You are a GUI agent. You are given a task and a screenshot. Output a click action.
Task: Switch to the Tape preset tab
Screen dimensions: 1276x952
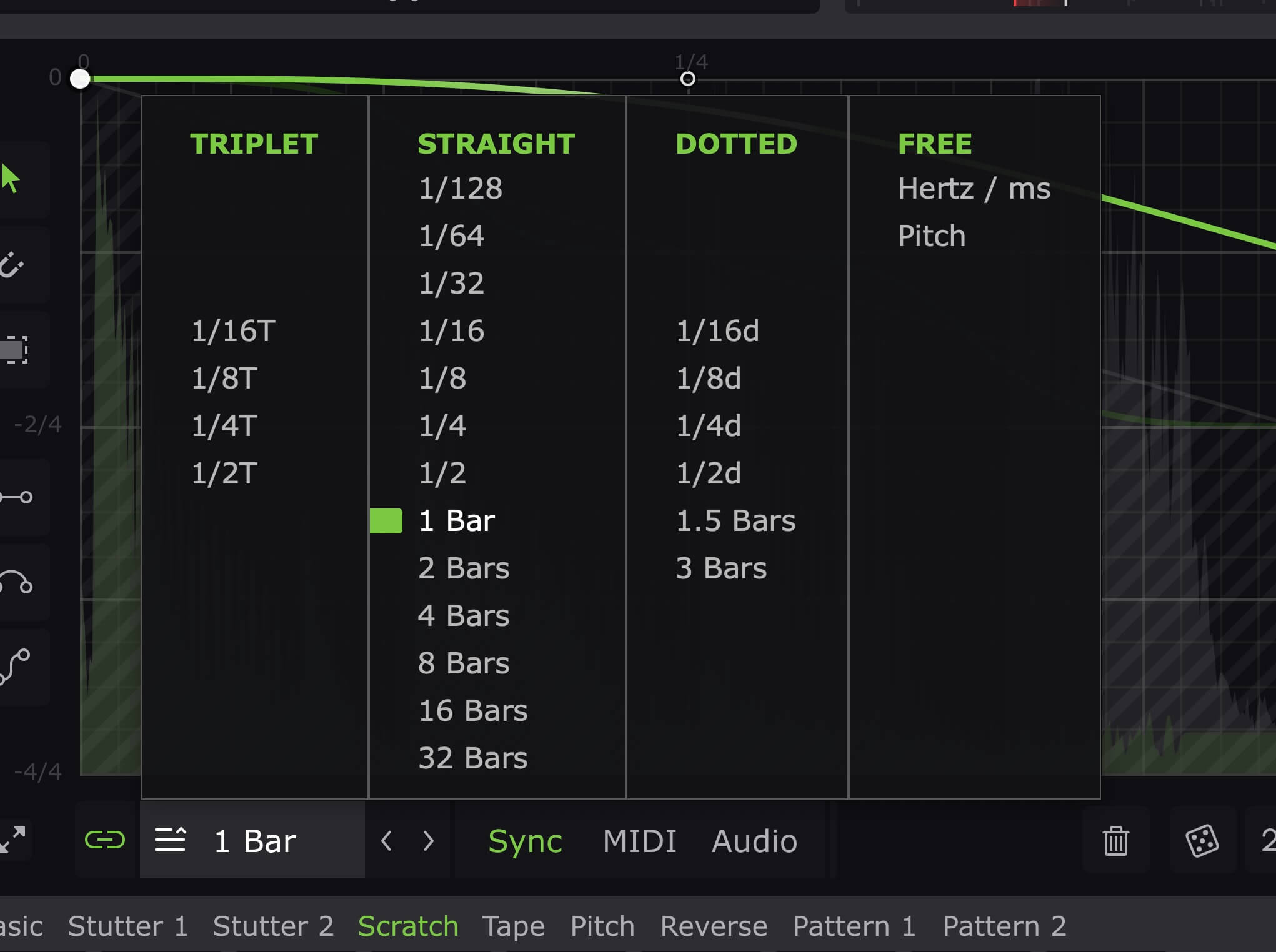coord(513,926)
